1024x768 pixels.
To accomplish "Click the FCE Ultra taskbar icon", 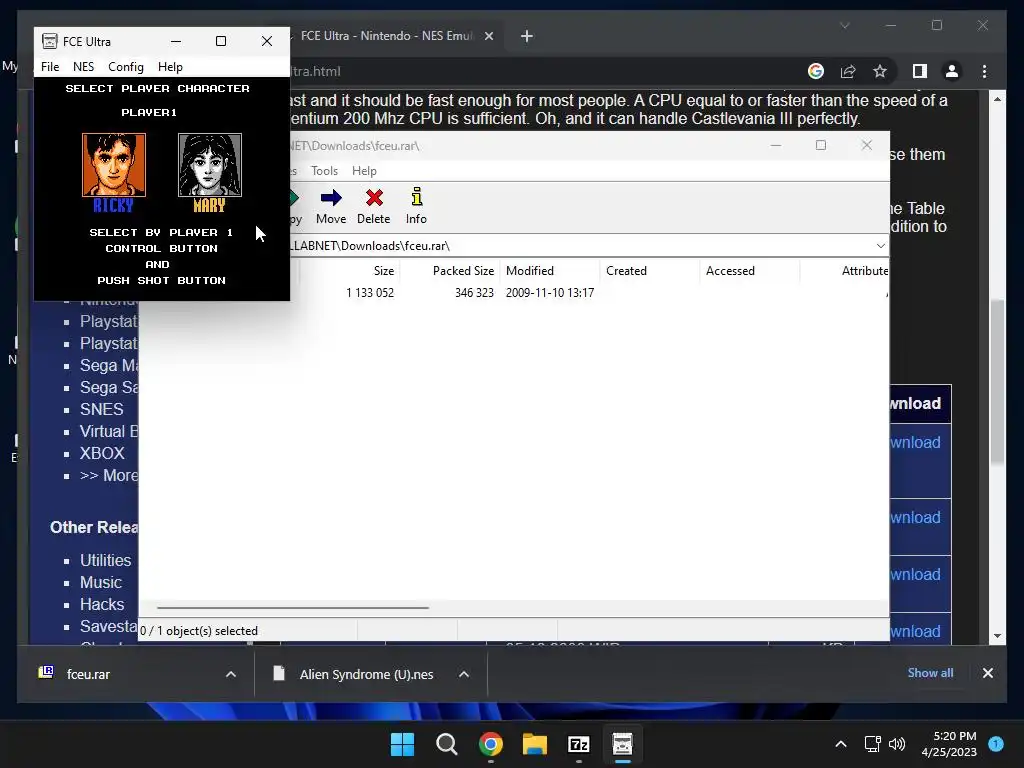I will point(622,744).
